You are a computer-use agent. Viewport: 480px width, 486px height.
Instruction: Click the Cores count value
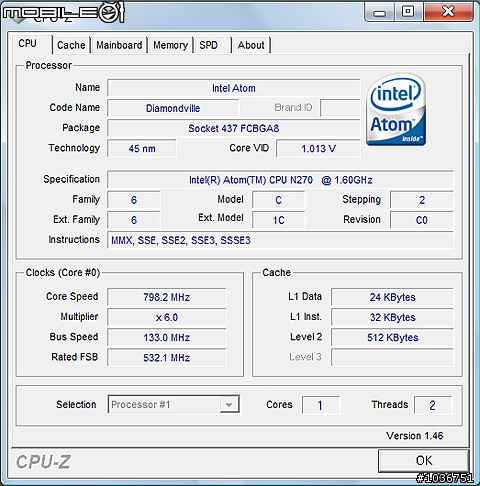[x=321, y=405]
